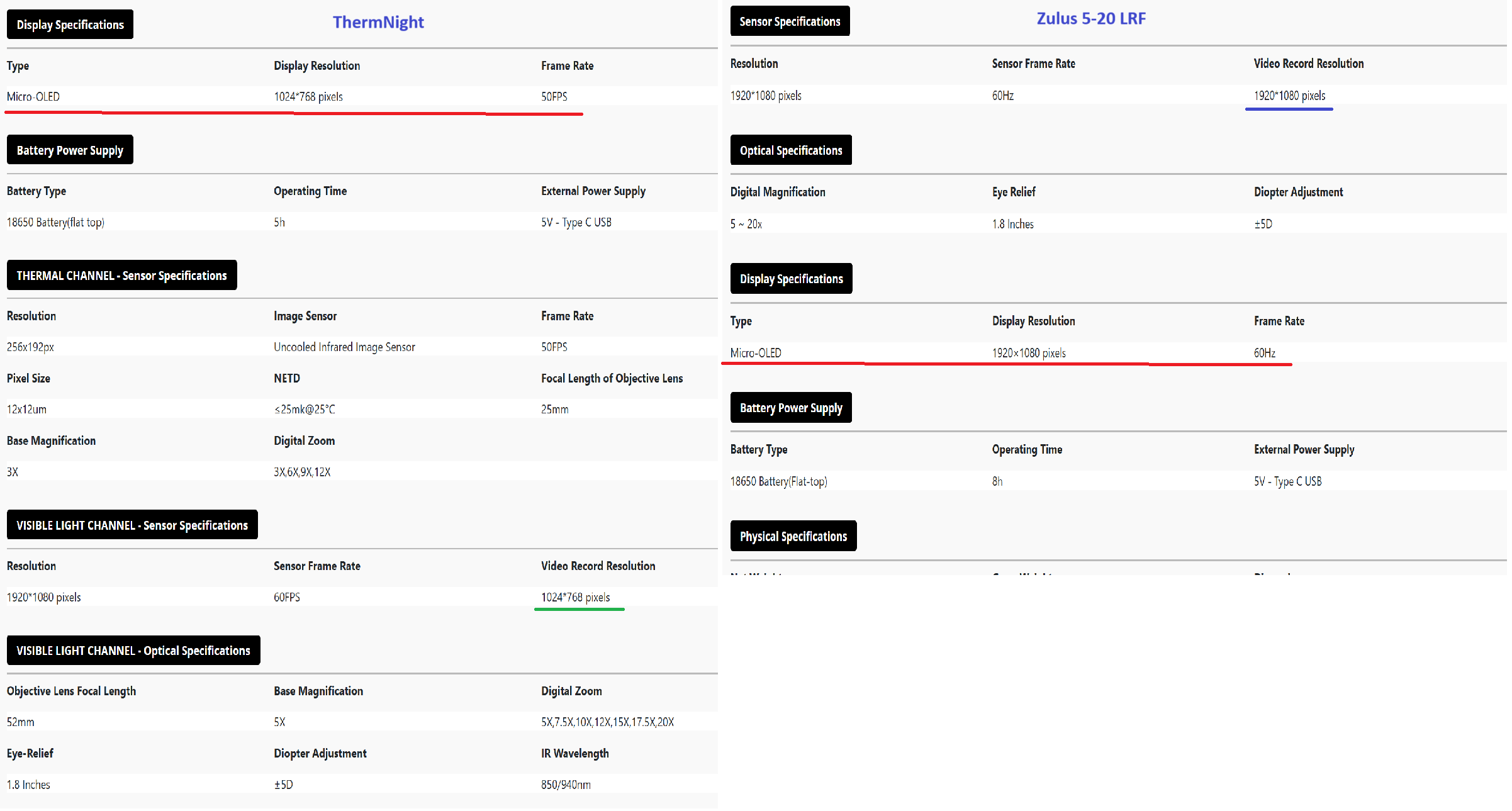1512x811 pixels.
Task: Click objective focal length value 25mm
Action: click(x=555, y=409)
